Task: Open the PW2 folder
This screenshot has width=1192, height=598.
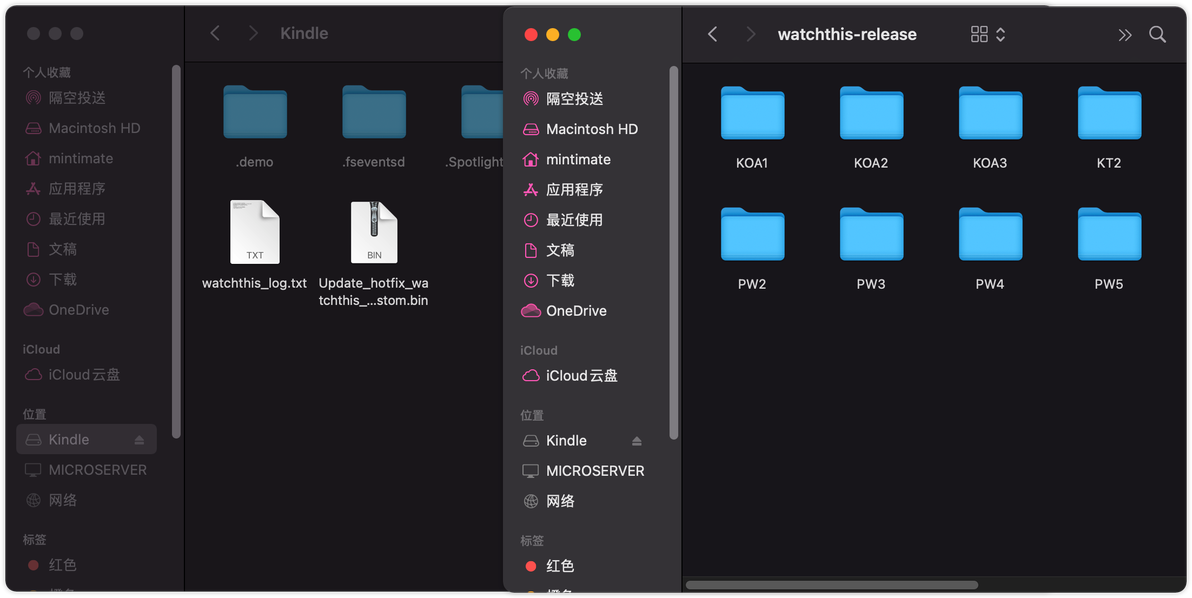Action: pos(752,235)
